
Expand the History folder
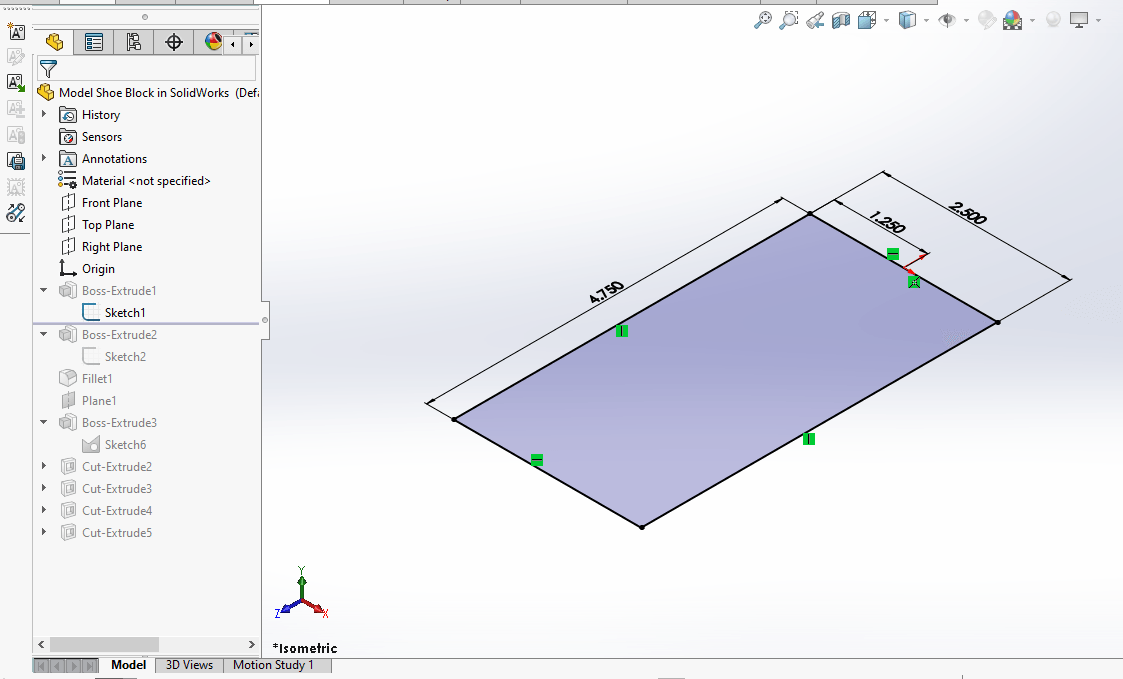point(44,115)
